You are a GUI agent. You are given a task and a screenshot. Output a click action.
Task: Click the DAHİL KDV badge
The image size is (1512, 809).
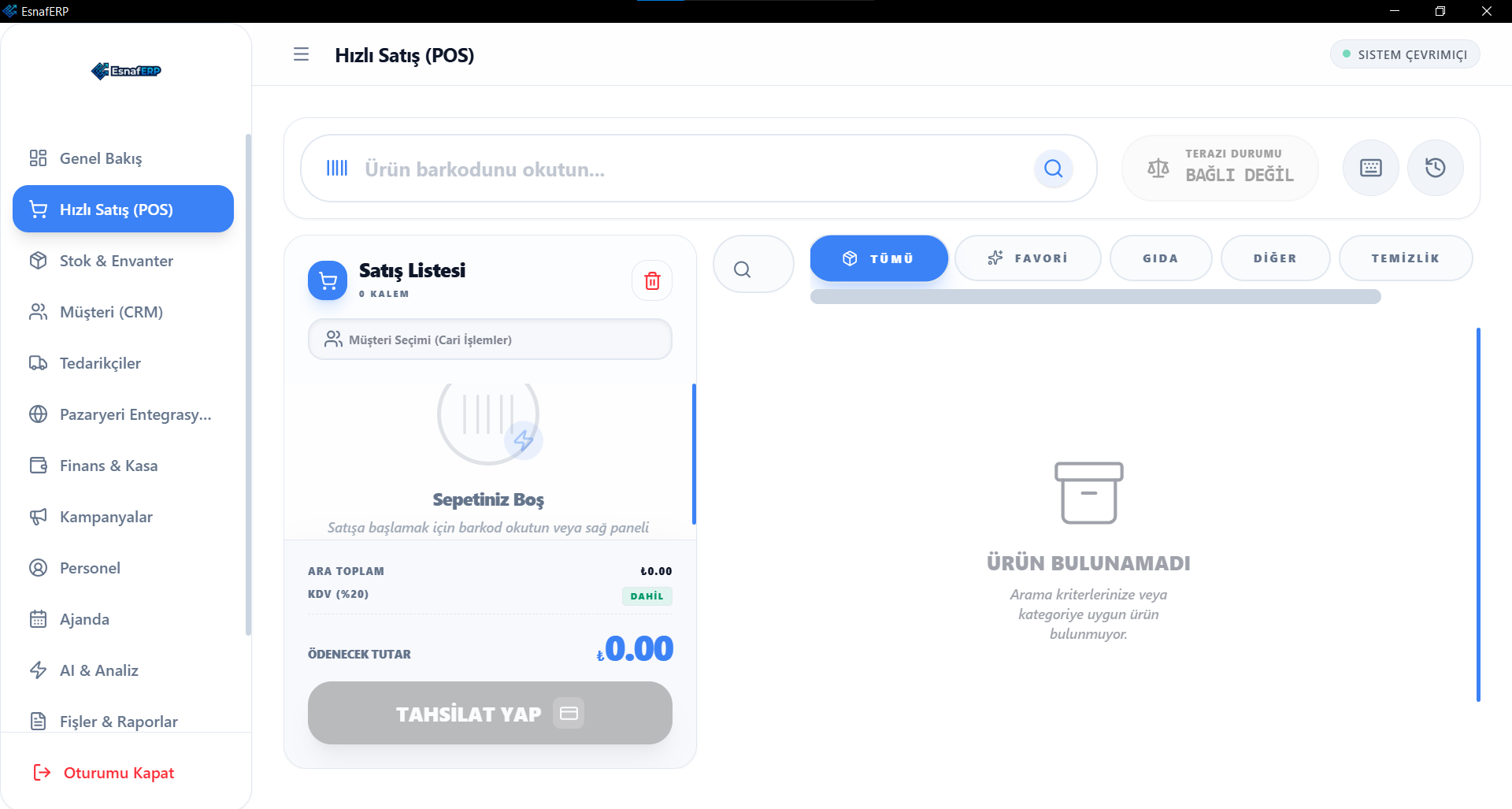pyautogui.click(x=647, y=596)
